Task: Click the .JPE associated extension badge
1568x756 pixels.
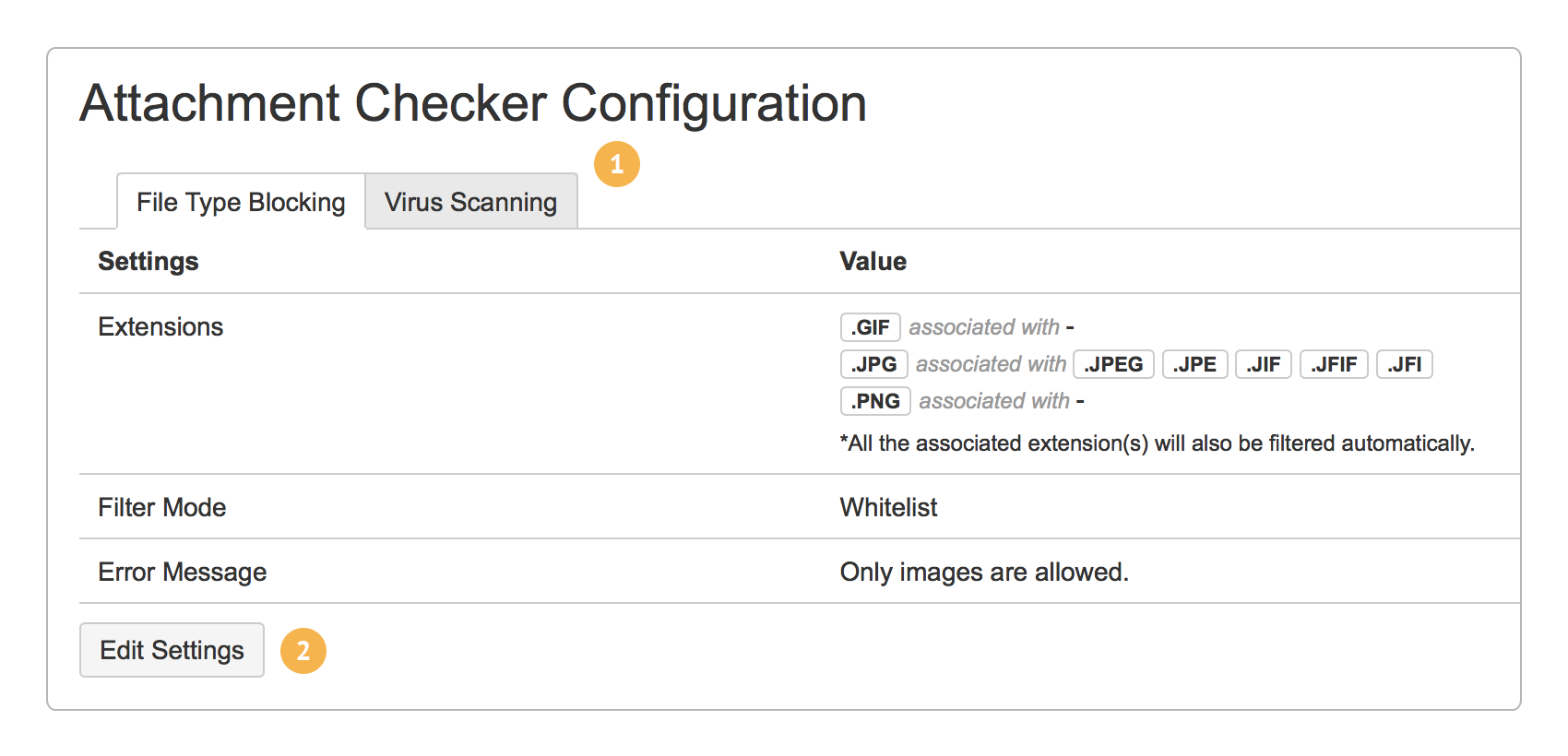Action: point(1194,364)
